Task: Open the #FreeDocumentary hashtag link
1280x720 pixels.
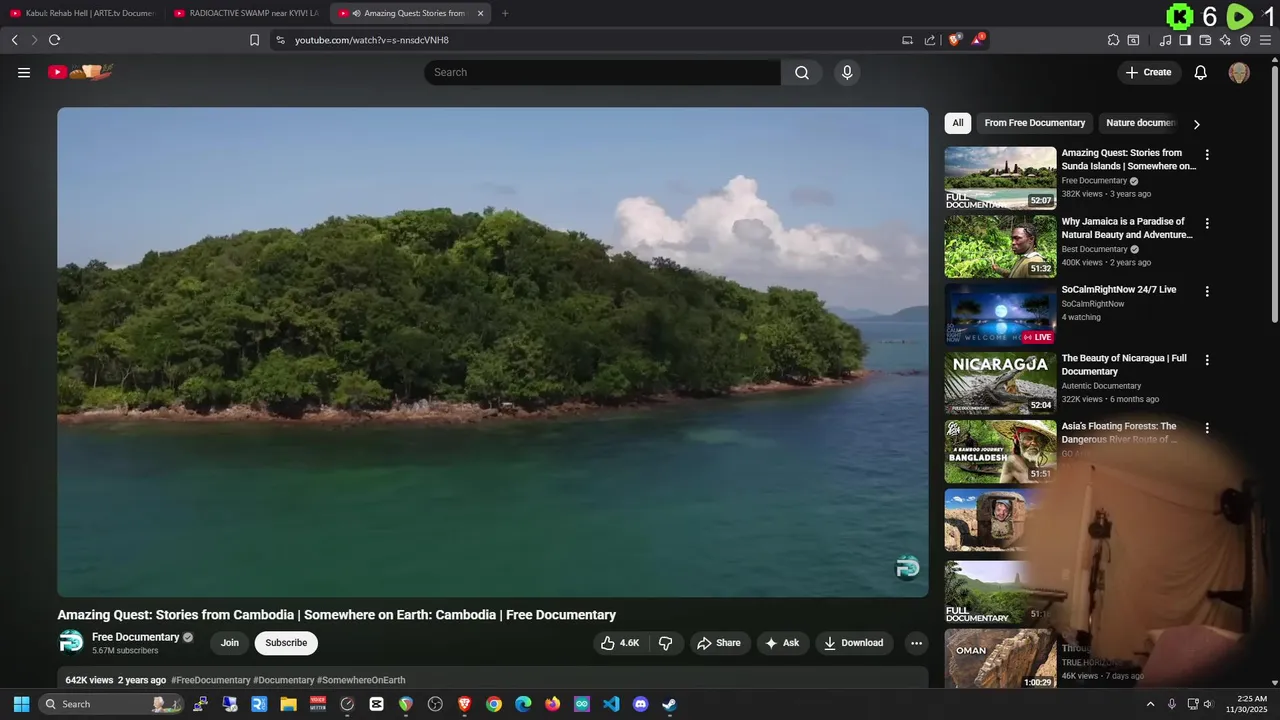Action: (x=211, y=680)
